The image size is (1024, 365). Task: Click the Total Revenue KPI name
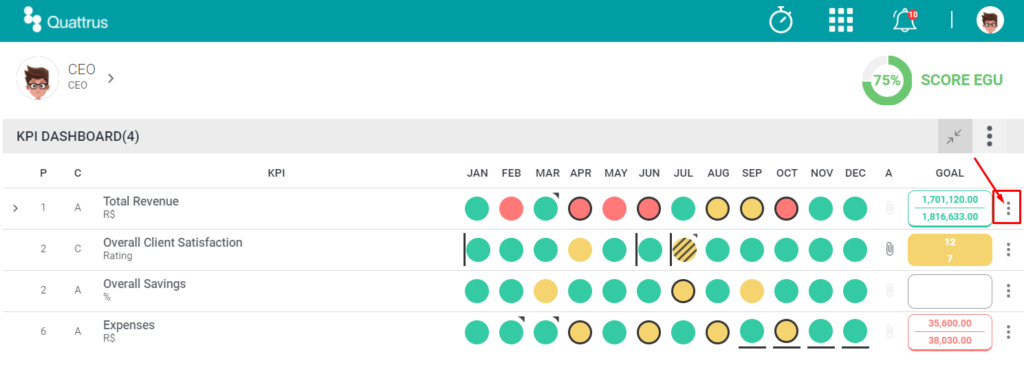(x=140, y=201)
